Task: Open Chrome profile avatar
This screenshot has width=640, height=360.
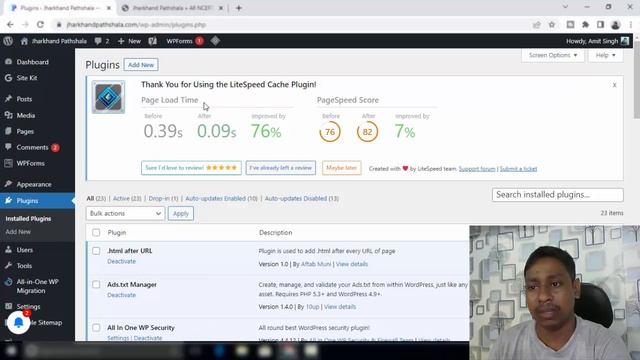Action: point(616,24)
